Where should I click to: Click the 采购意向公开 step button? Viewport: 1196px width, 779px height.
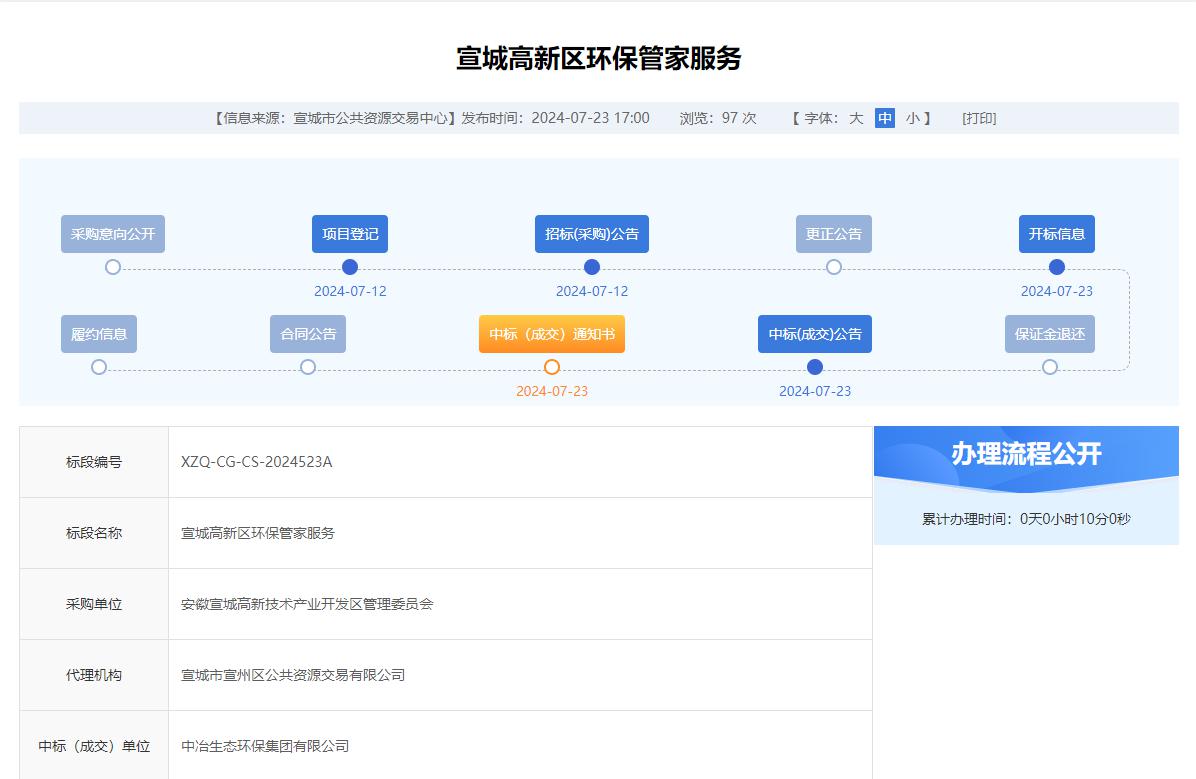click(x=113, y=234)
